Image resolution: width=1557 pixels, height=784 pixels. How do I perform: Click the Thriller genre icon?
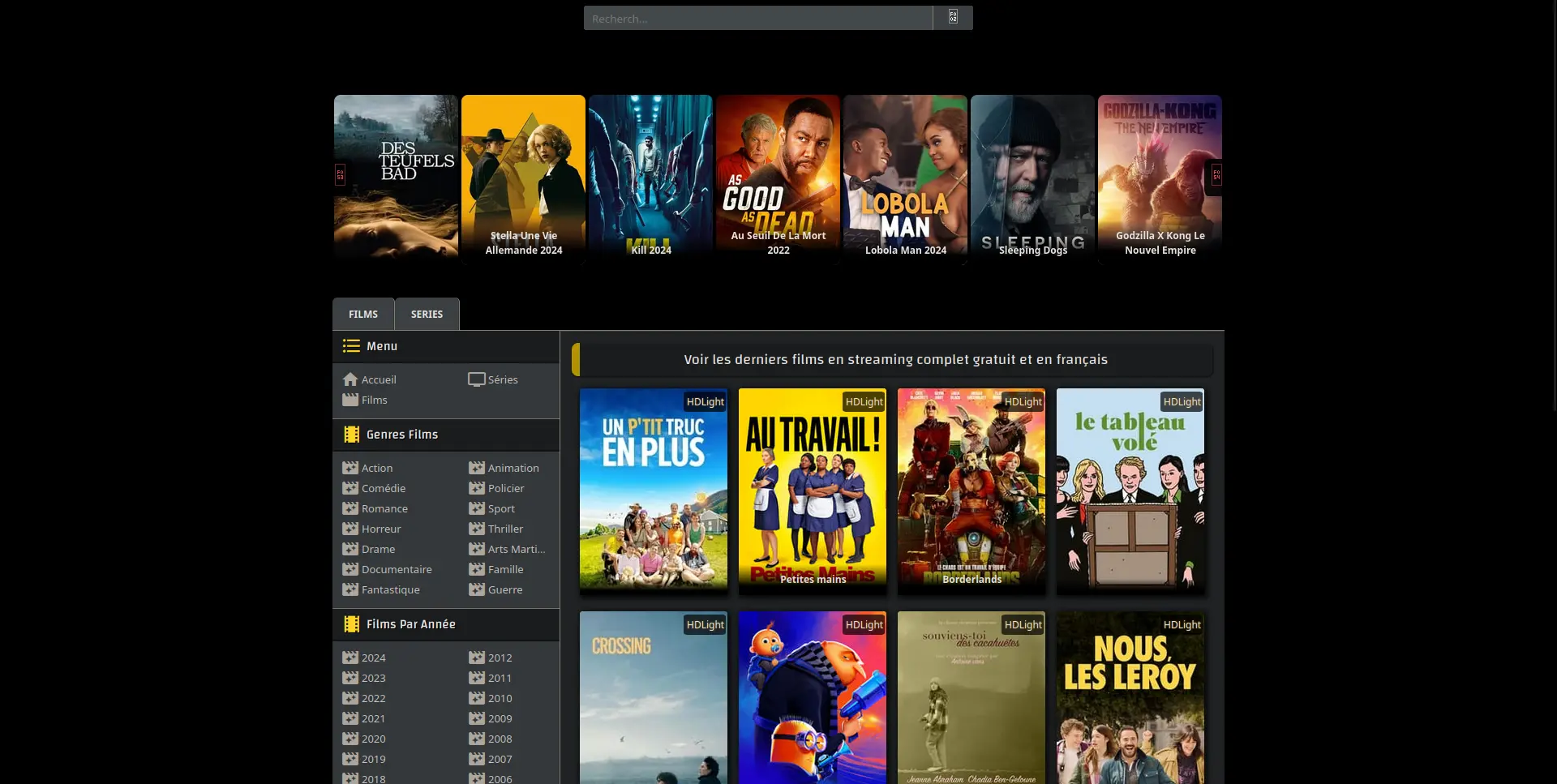[x=477, y=529]
